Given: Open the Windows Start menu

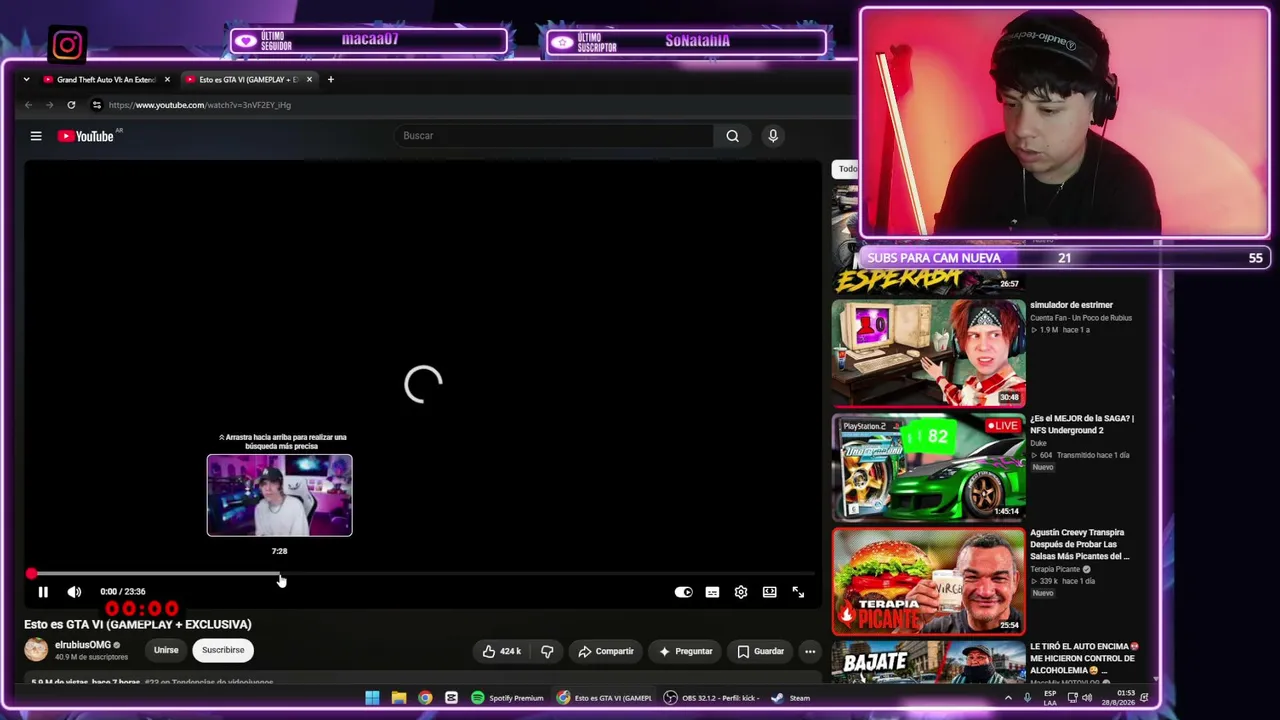Looking at the screenshot, I should [372, 698].
